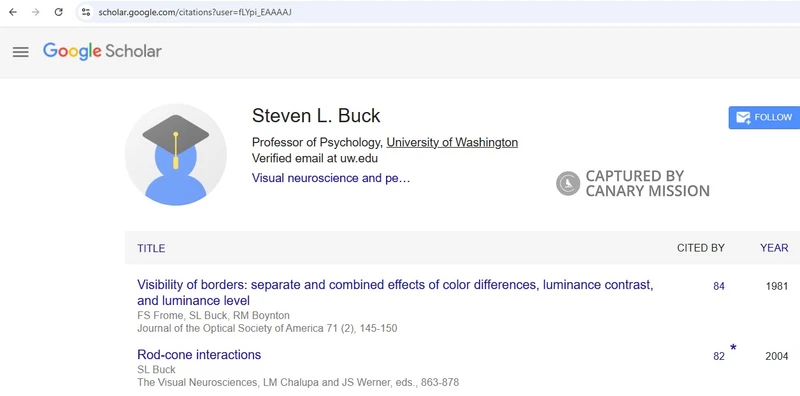View the 84 citations link
800x396 pixels.
click(x=719, y=286)
